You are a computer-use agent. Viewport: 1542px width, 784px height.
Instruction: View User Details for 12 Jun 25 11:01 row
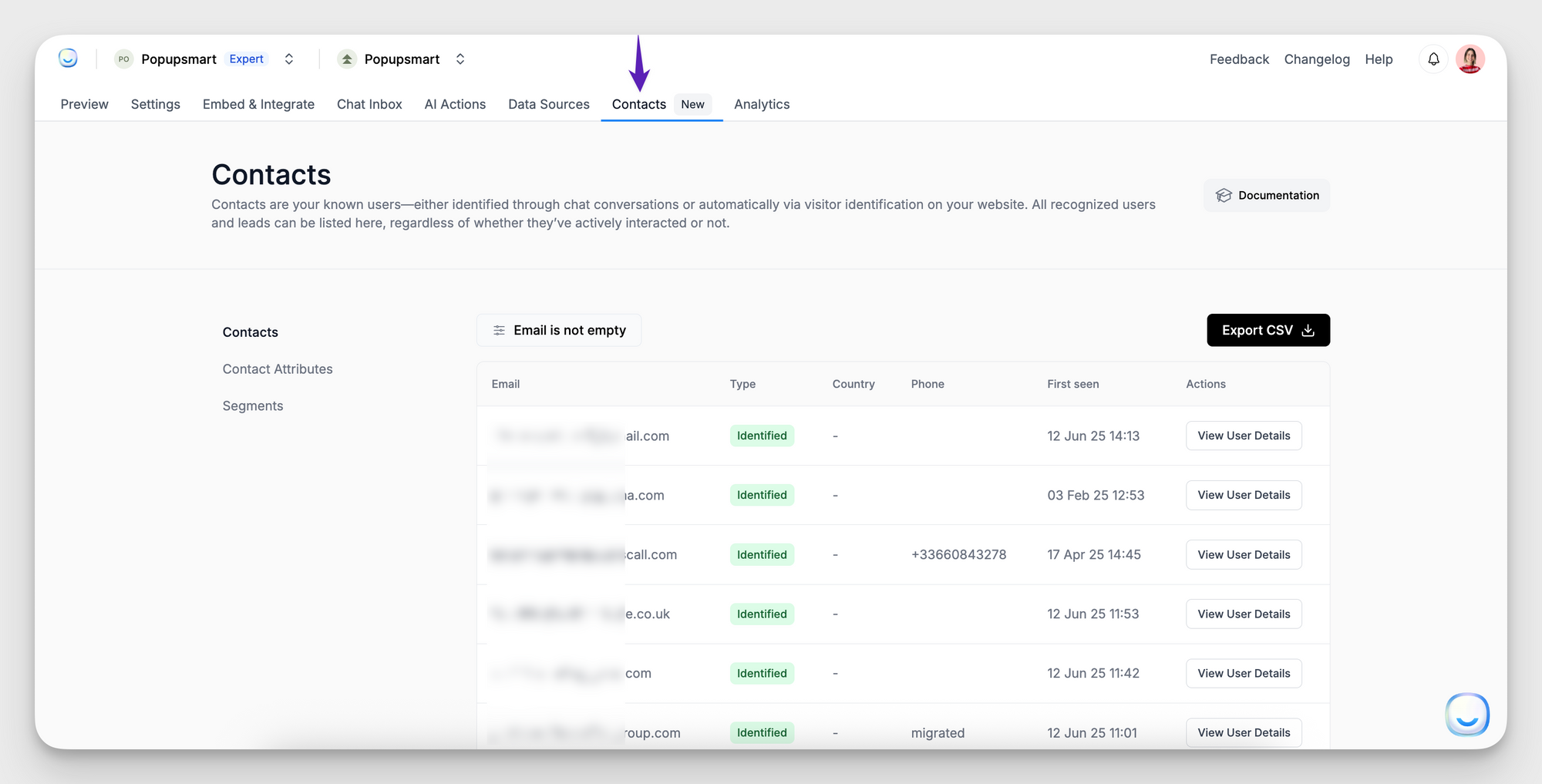1244,732
